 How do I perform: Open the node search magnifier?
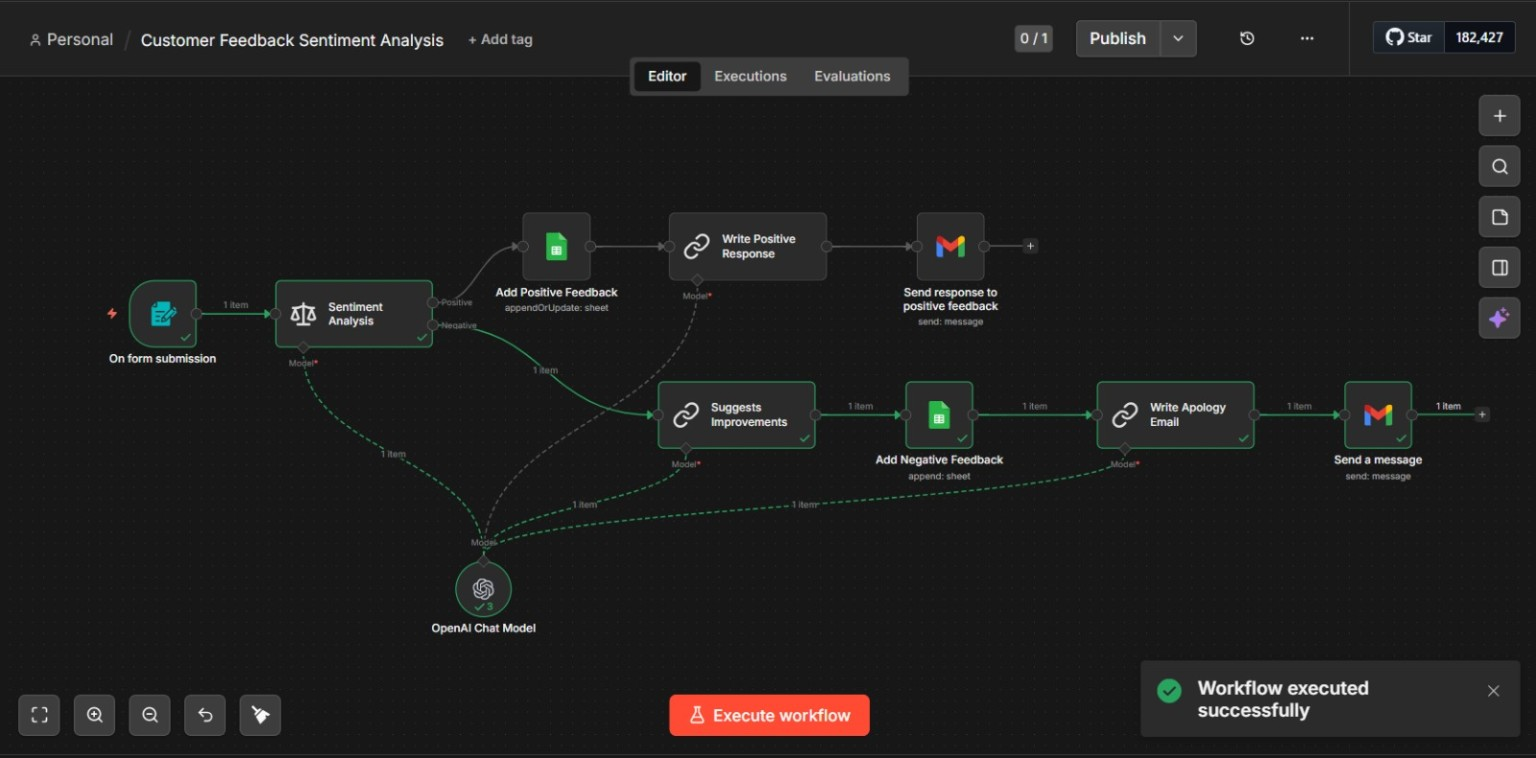1499,167
